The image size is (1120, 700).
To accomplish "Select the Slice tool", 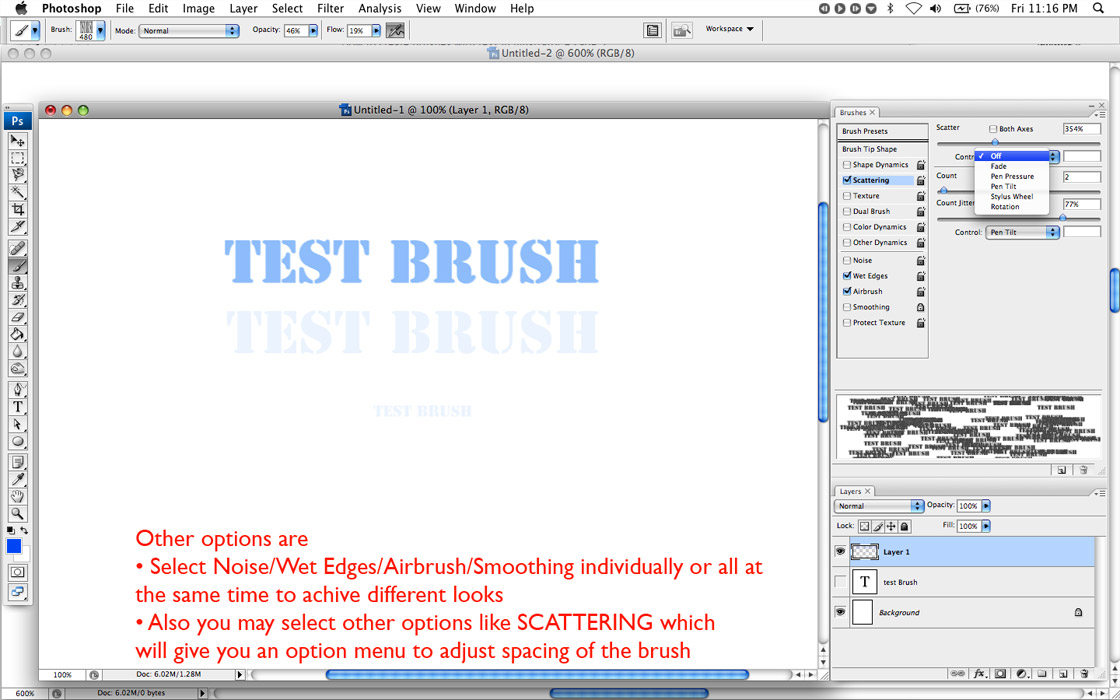I will click(x=18, y=227).
